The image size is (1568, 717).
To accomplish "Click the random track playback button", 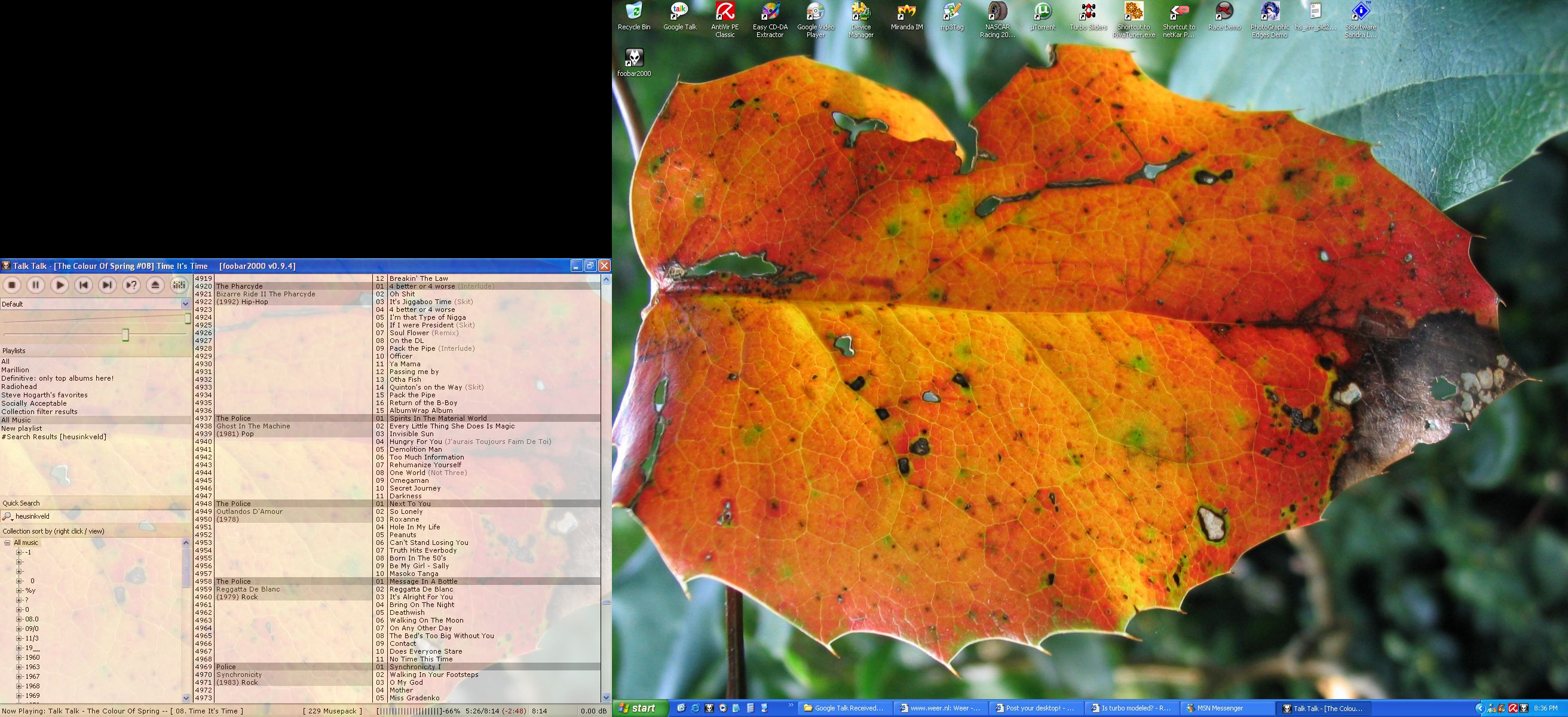I will 131,285.
